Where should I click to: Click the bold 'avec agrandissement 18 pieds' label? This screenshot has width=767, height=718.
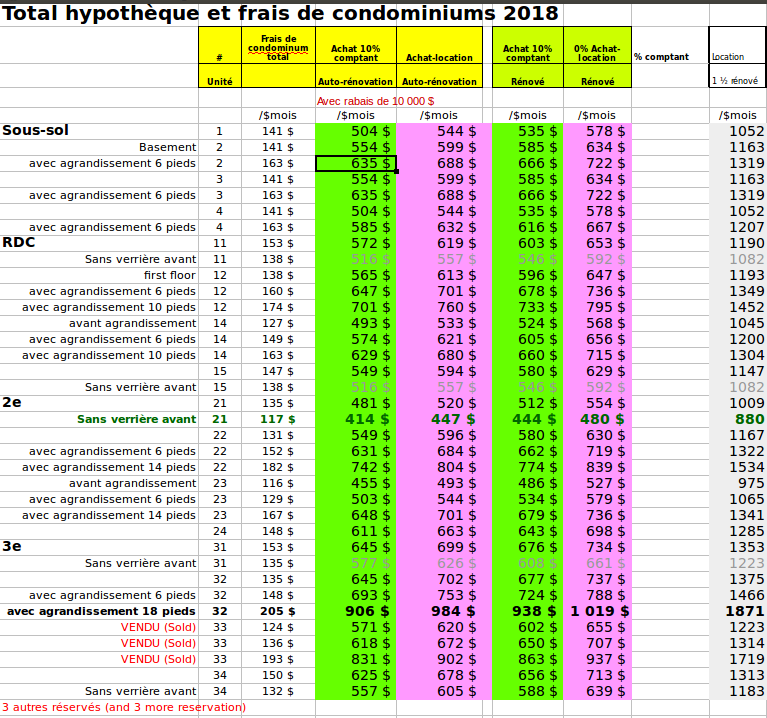pos(101,611)
